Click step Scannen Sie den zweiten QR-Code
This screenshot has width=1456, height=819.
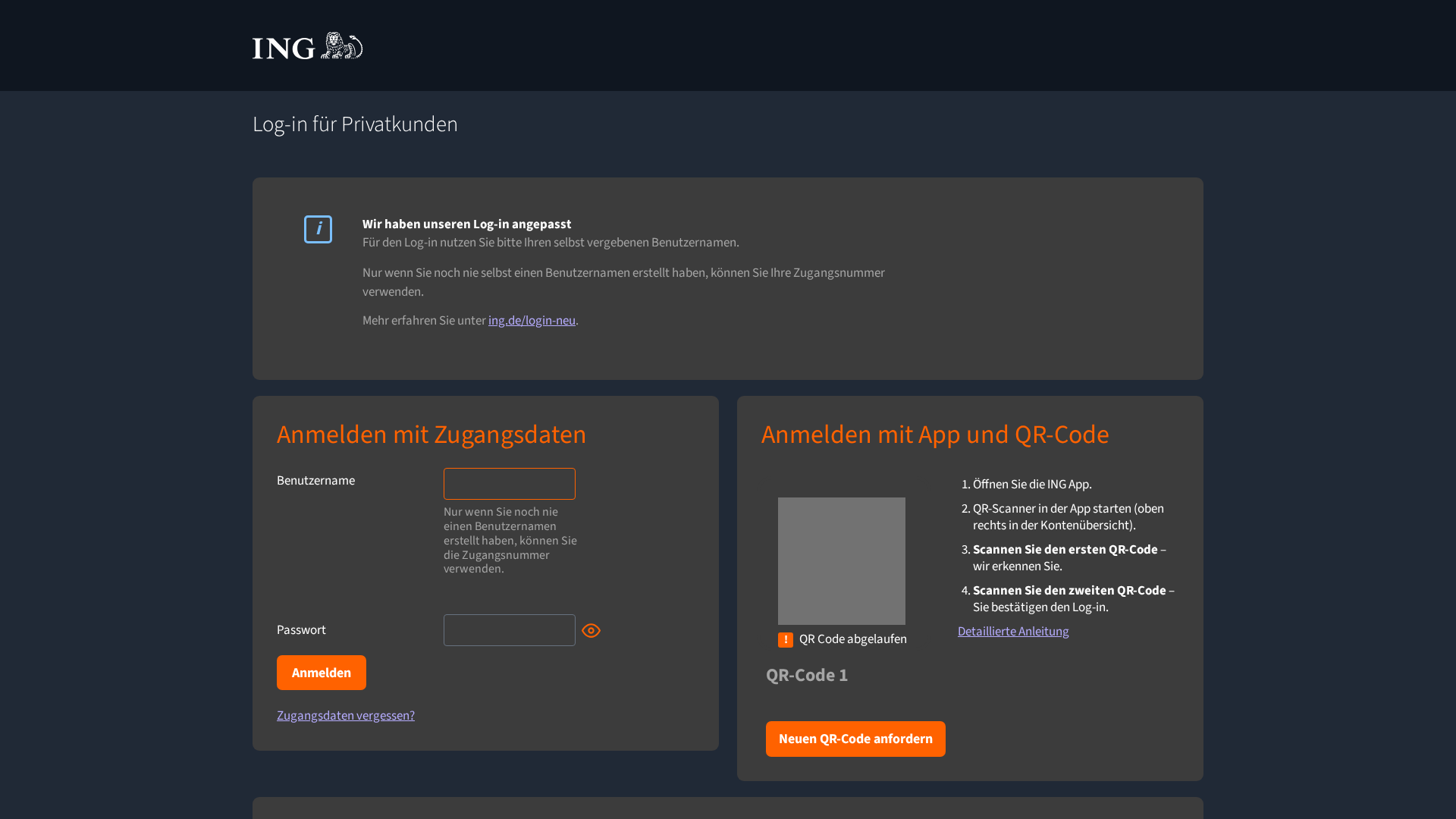pyautogui.click(x=1069, y=591)
